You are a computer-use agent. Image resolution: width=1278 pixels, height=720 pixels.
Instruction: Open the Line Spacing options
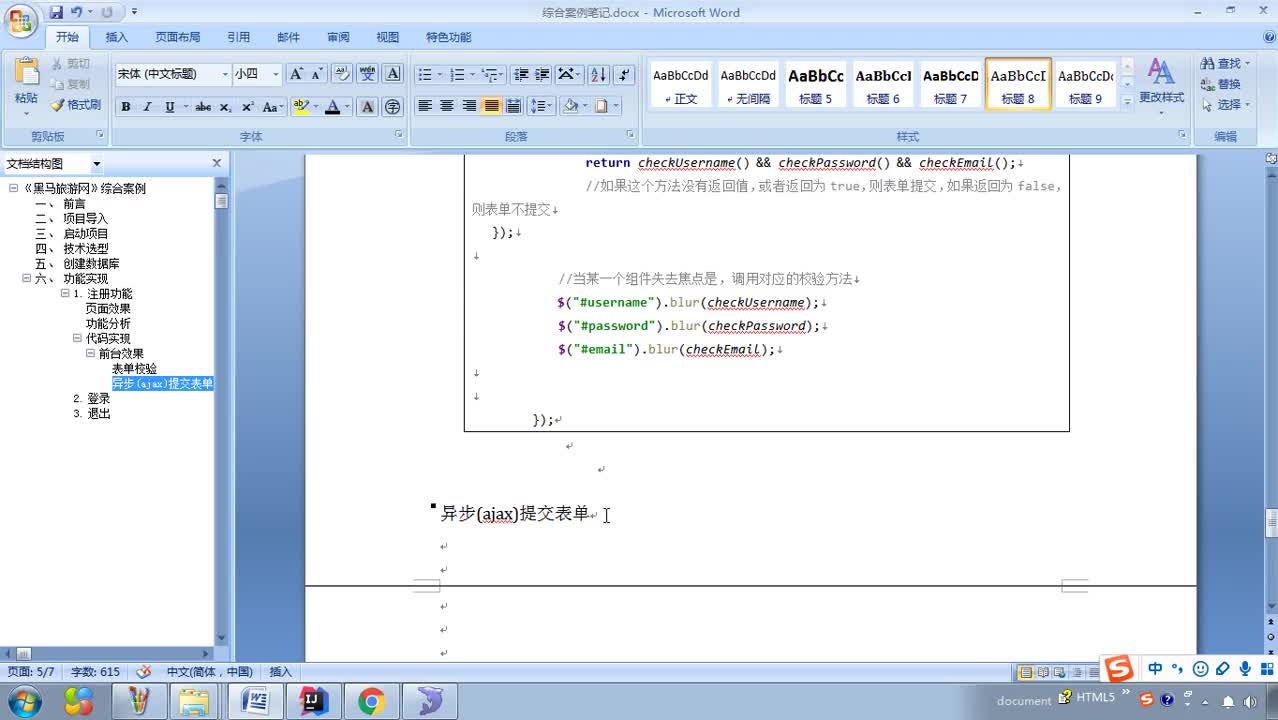click(x=540, y=105)
